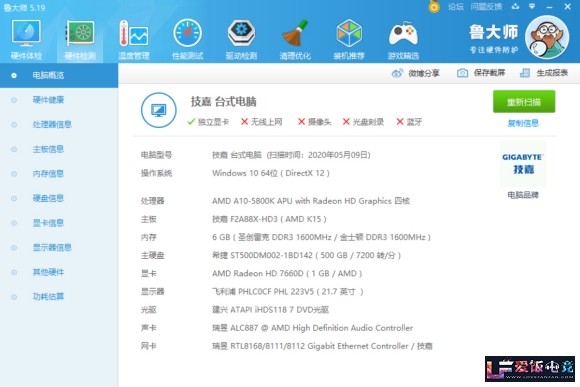
Task: Open 温度管理 temperature management icon
Action: pos(134,33)
